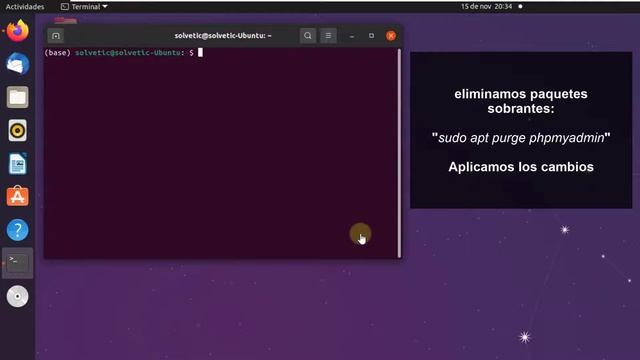Open the Files manager in dock
The image size is (640, 360).
point(18,97)
